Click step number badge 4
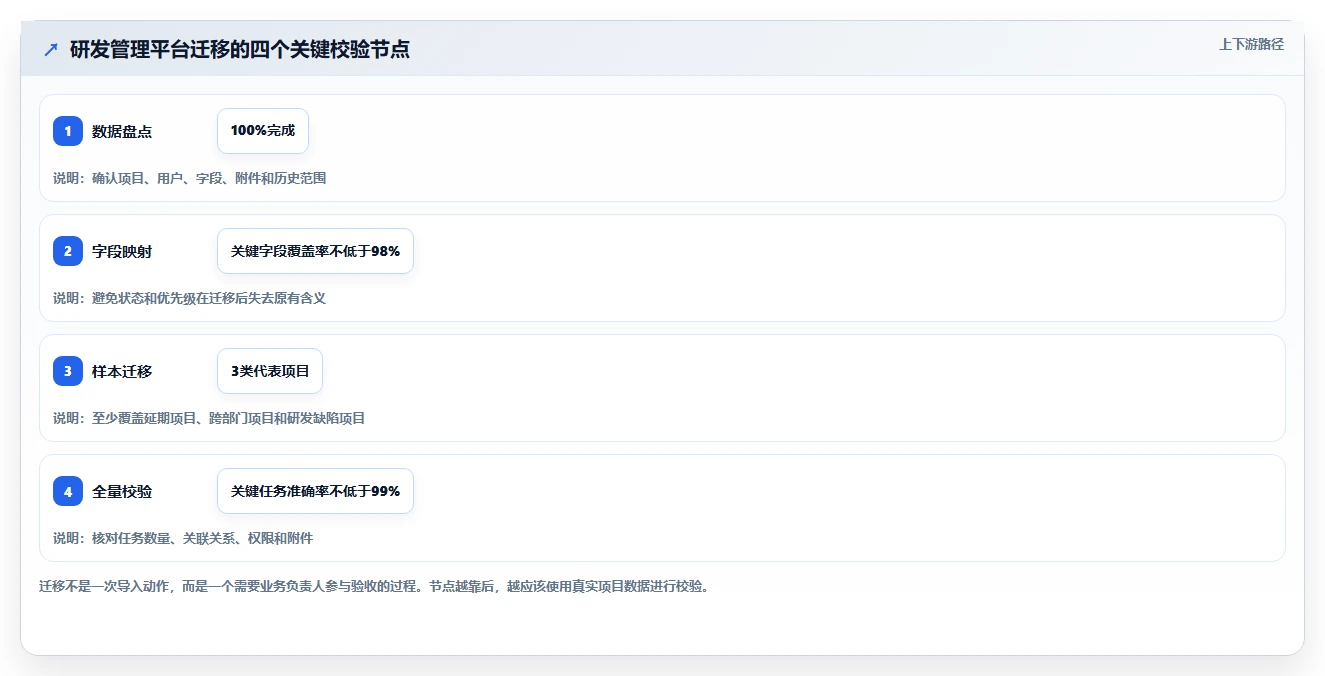The image size is (1325, 676). click(x=68, y=491)
